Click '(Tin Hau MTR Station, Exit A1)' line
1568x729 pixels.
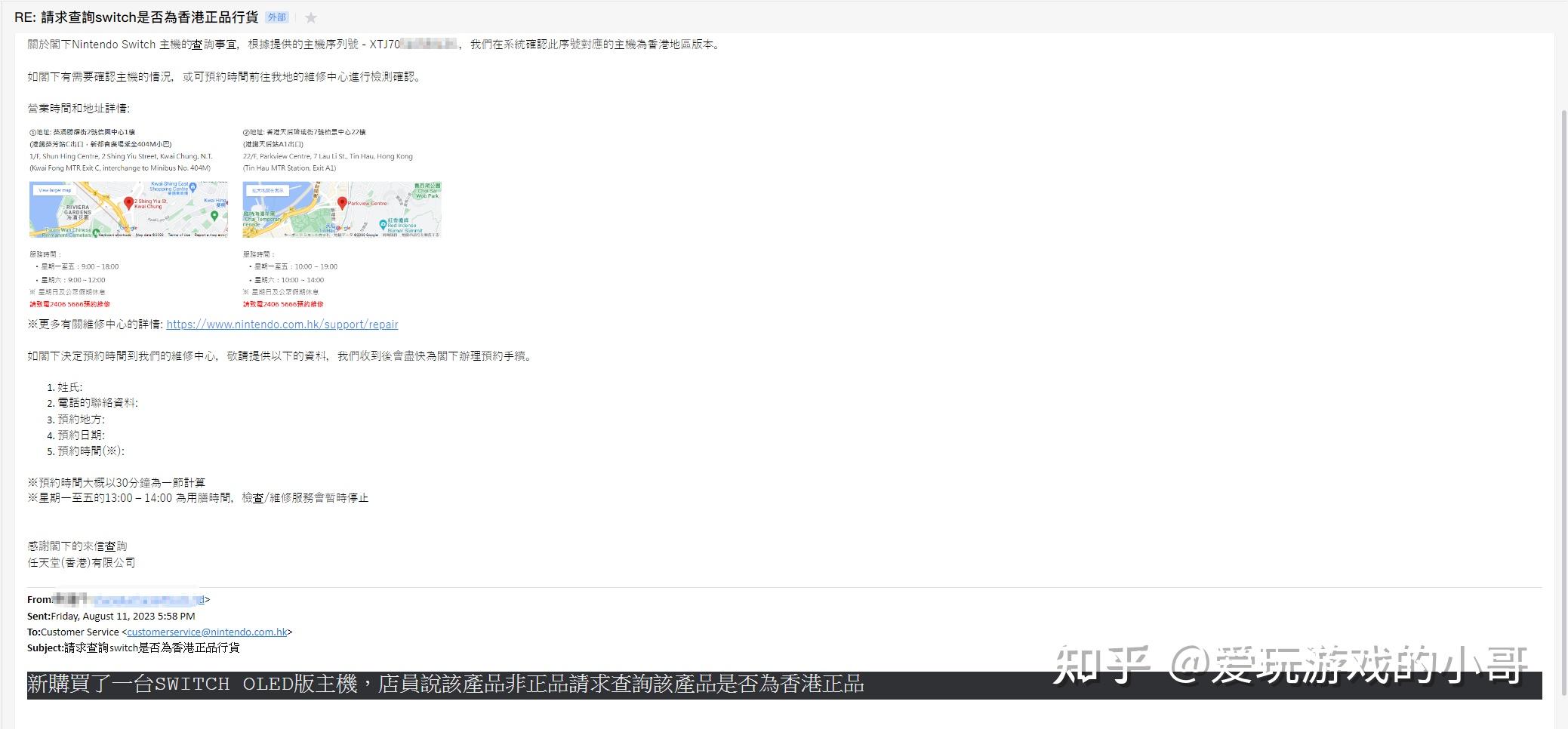tap(289, 168)
